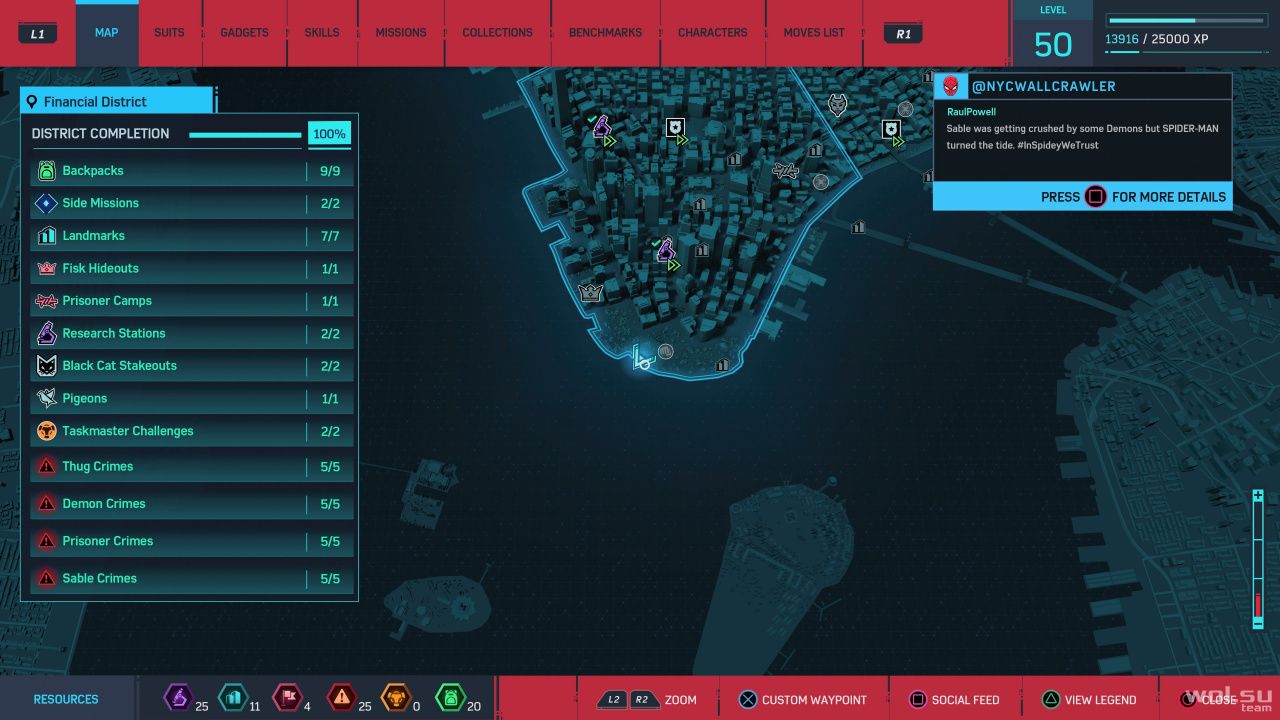Click the RESOURCES label in the bottom bar
This screenshot has height=720, width=1280.
tap(66, 699)
